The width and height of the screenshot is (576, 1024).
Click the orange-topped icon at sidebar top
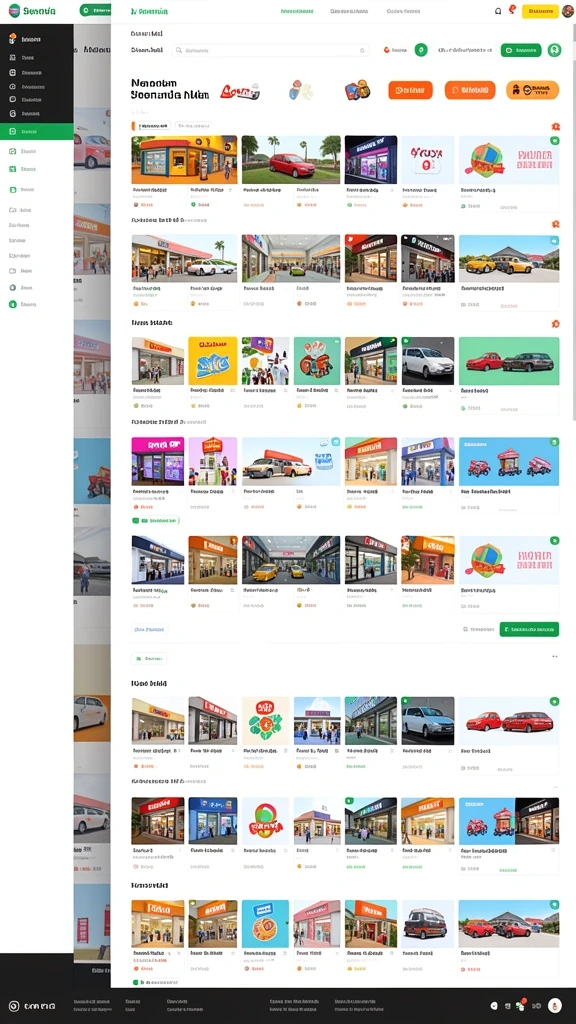[12, 39]
